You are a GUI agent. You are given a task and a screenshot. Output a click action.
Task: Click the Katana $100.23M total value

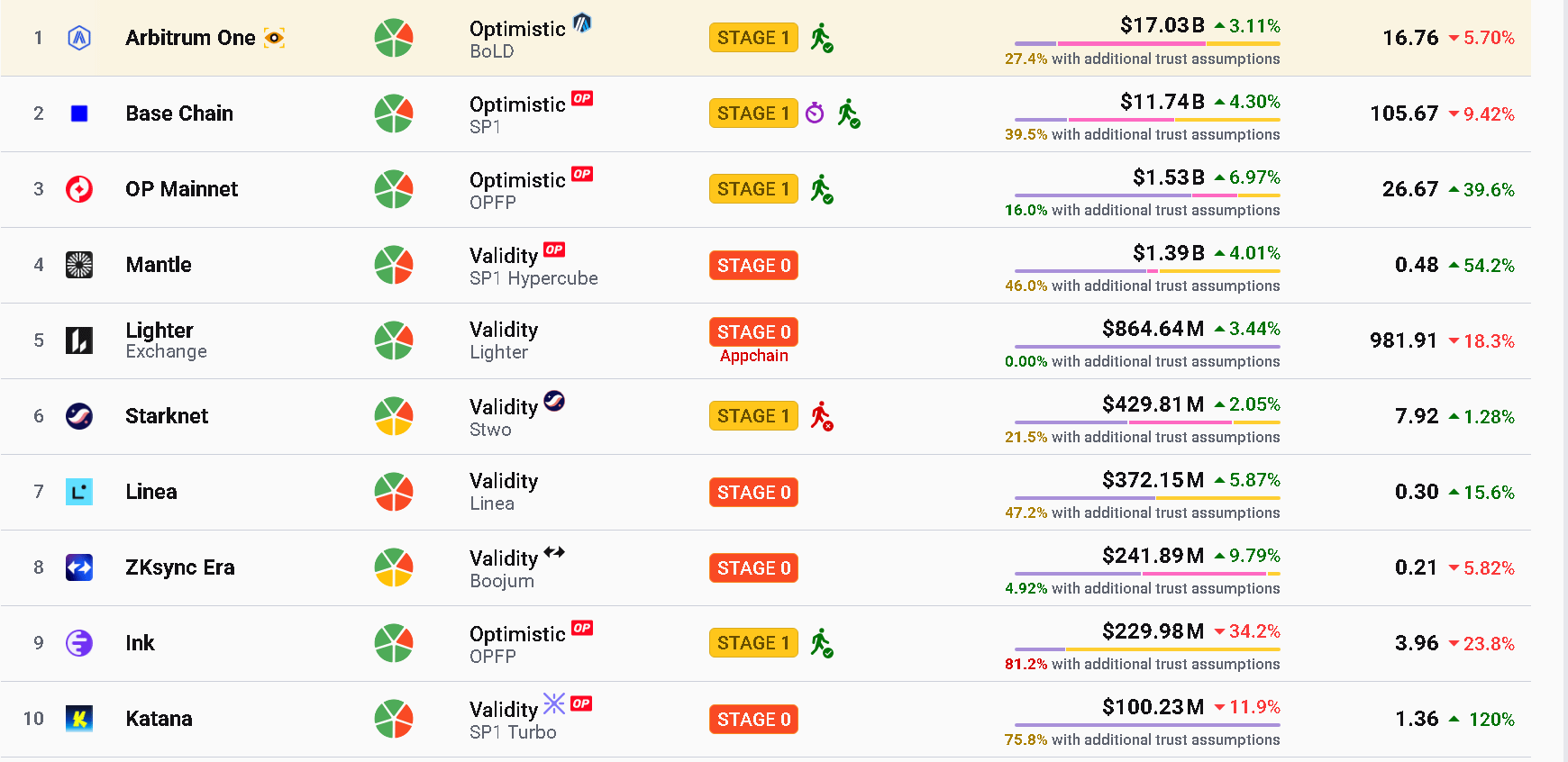tap(1153, 707)
